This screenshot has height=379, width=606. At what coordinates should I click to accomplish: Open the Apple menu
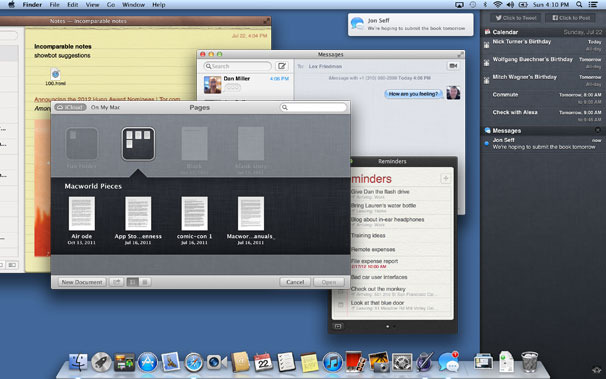pos(11,5)
